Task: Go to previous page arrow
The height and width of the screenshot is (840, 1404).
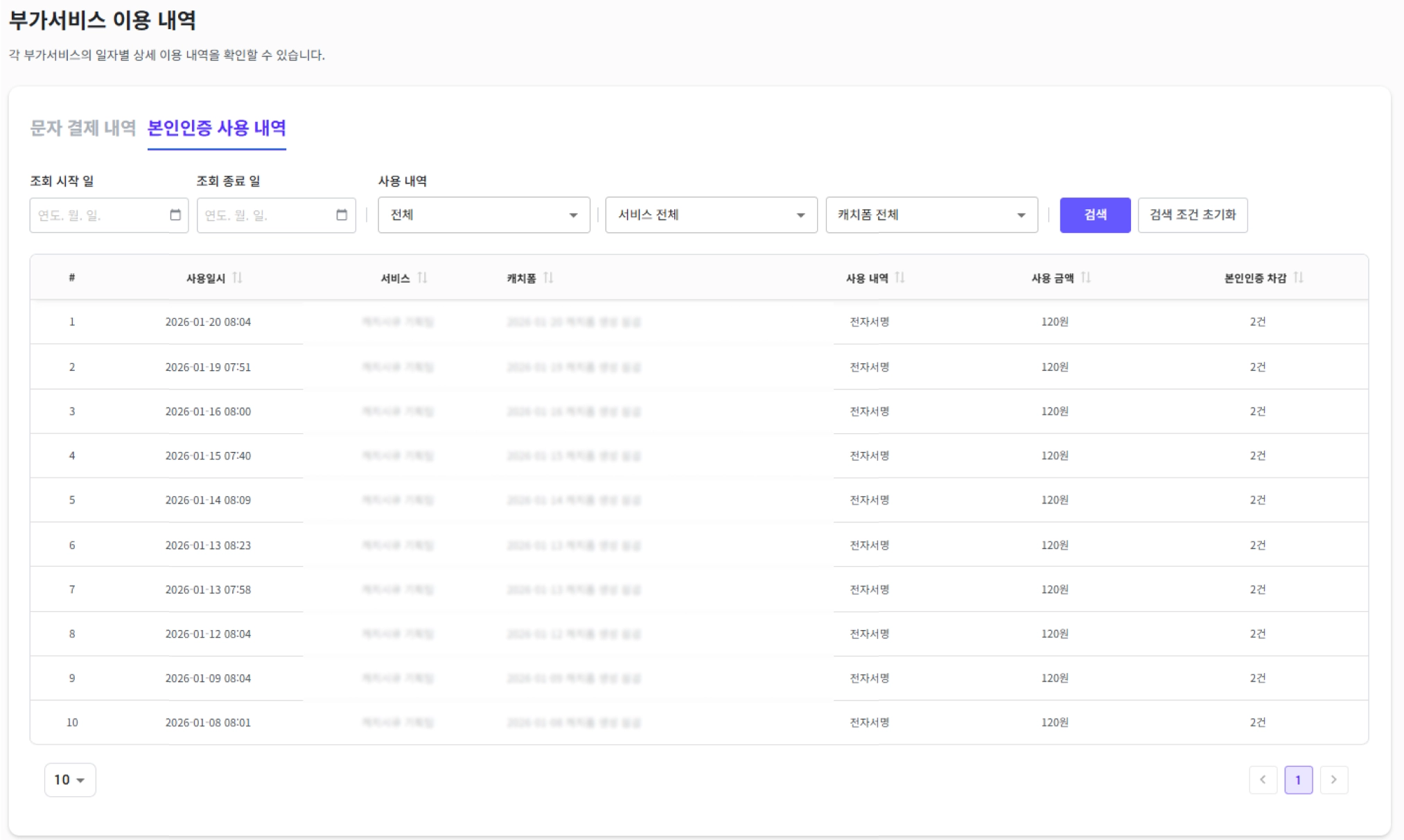Action: pos(1263,780)
